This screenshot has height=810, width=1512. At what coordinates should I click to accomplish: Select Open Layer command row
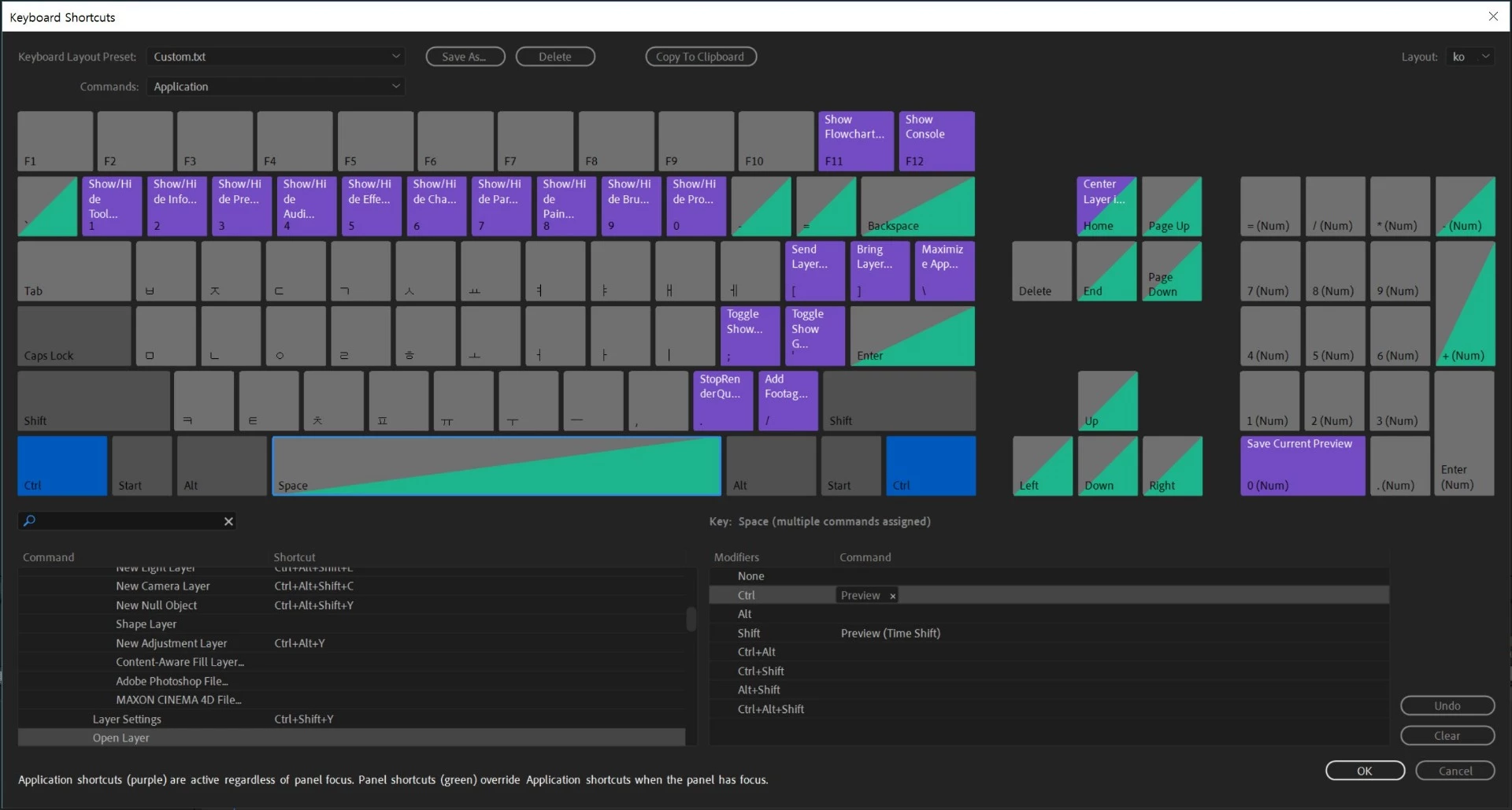pyautogui.click(x=351, y=738)
